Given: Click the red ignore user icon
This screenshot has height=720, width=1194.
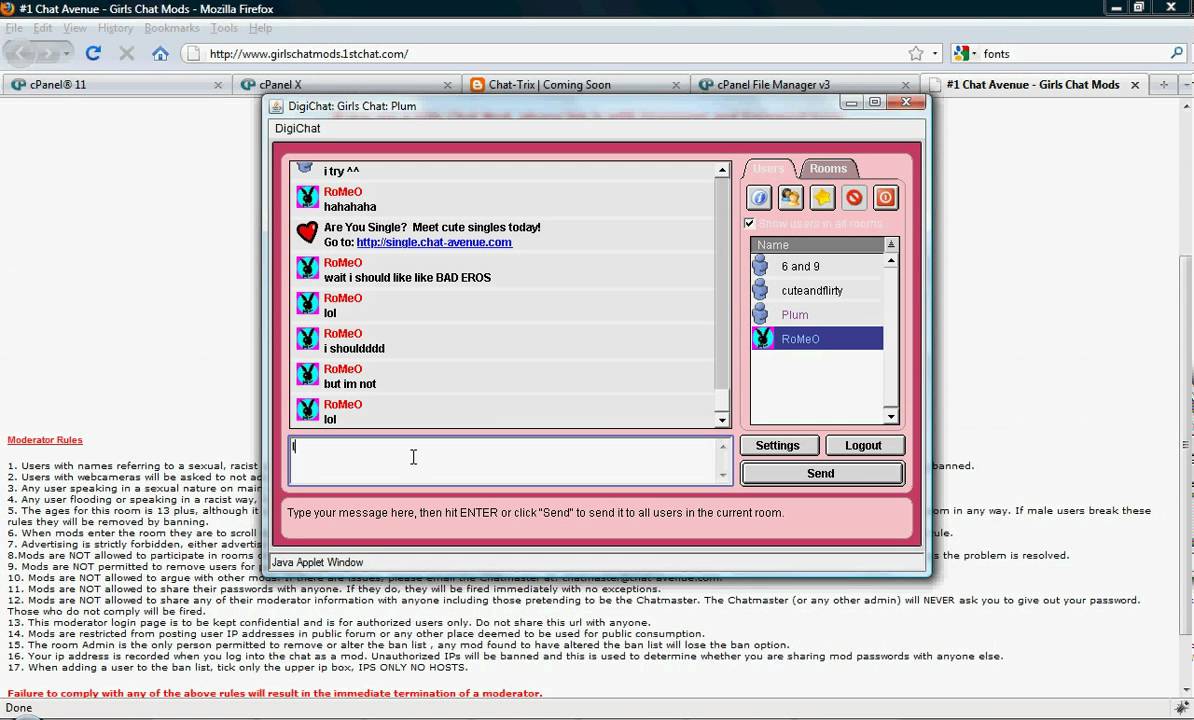Looking at the screenshot, I should click(x=854, y=198).
